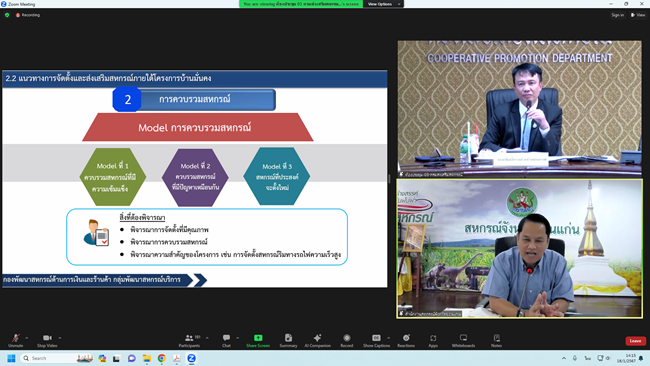Open the Reactions menu
This screenshot has width=650, height=366.
click(406, 340)
